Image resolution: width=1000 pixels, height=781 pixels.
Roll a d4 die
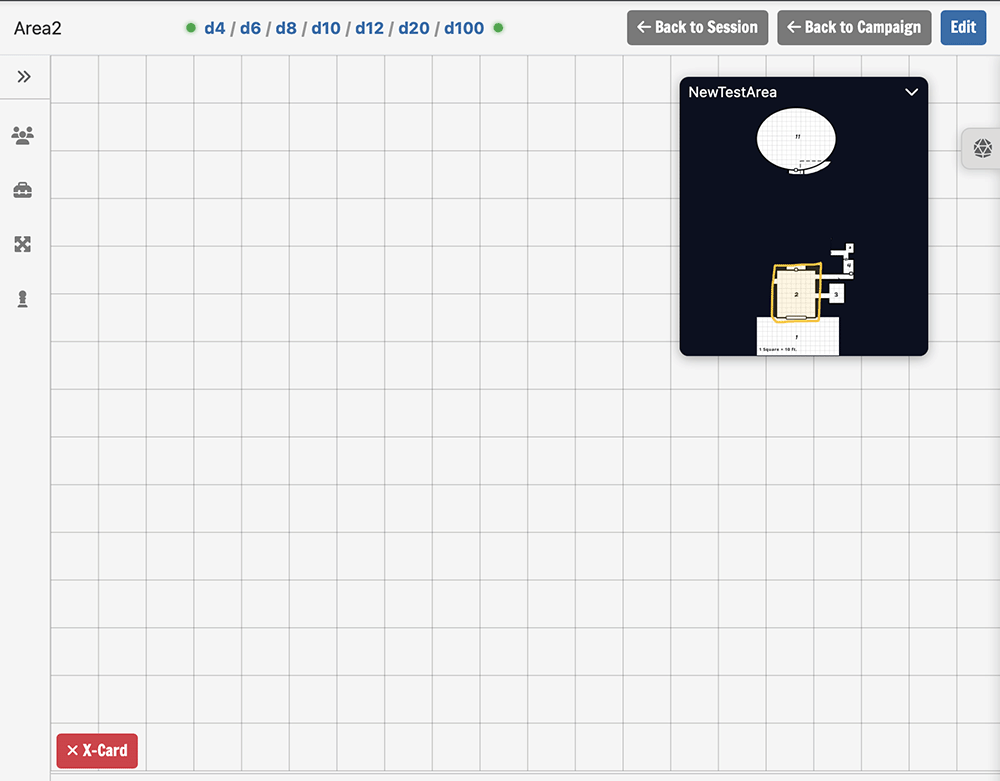coord(214,28)
